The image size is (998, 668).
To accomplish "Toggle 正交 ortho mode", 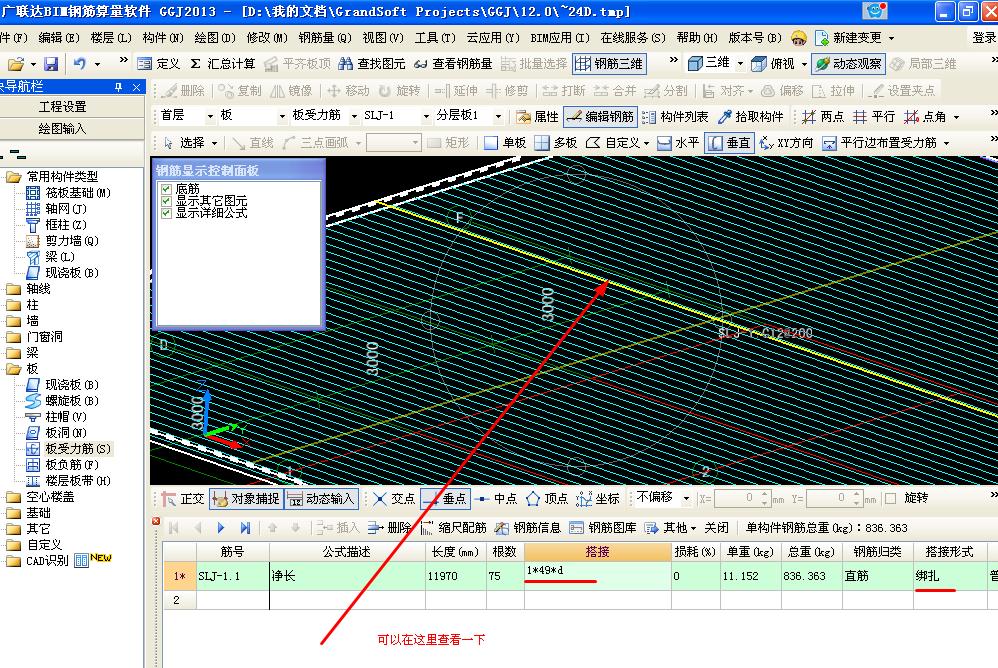I will 183,499.
